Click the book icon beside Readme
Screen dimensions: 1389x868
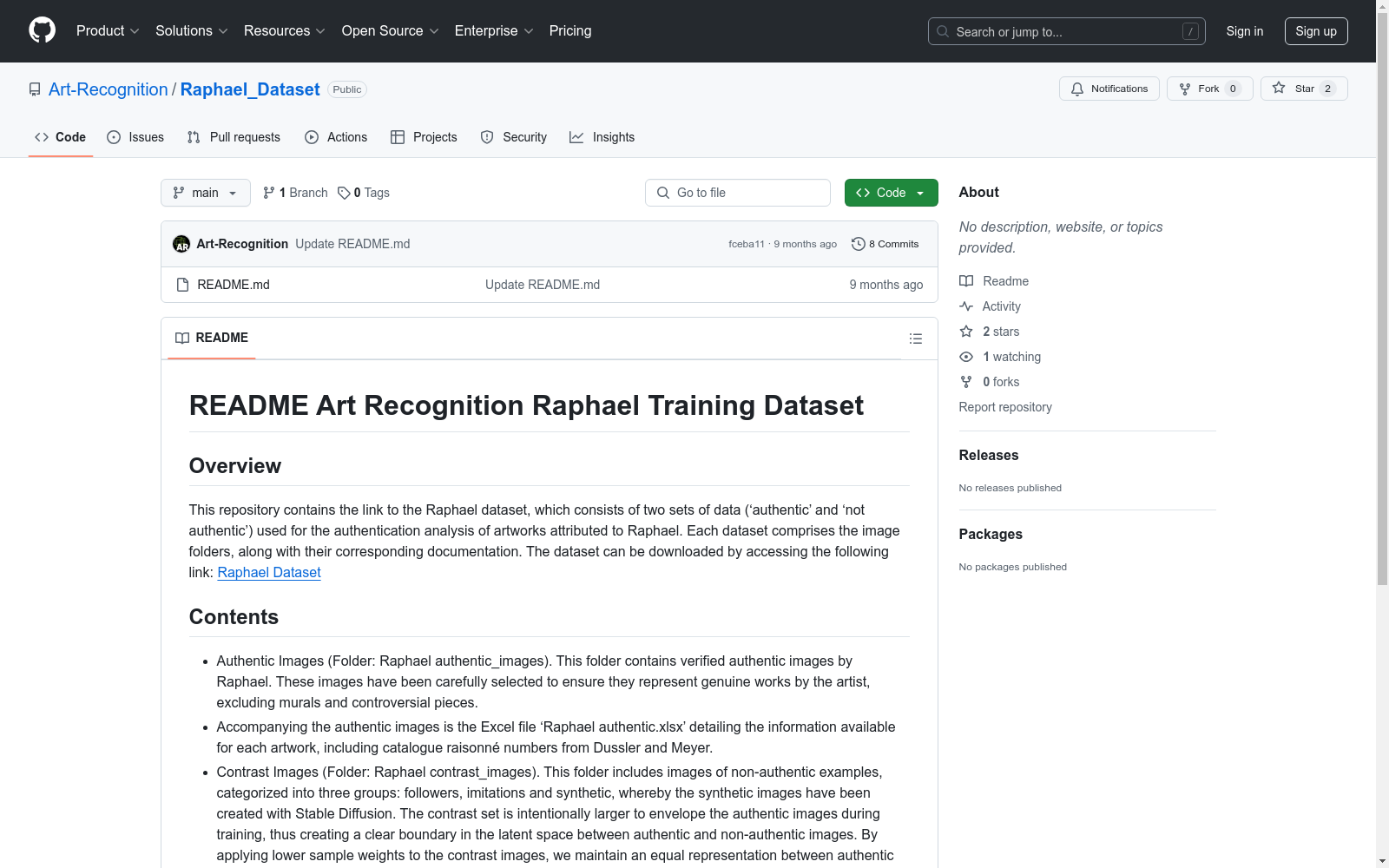click(966, 281)
